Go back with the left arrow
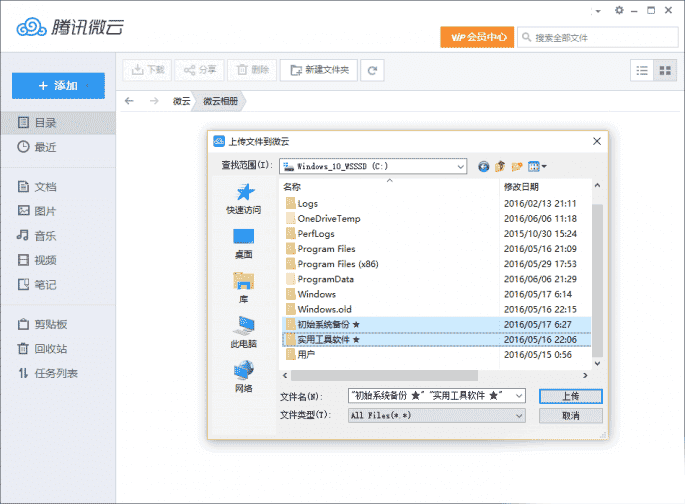The image size is (685, 504). coord(129,101)
